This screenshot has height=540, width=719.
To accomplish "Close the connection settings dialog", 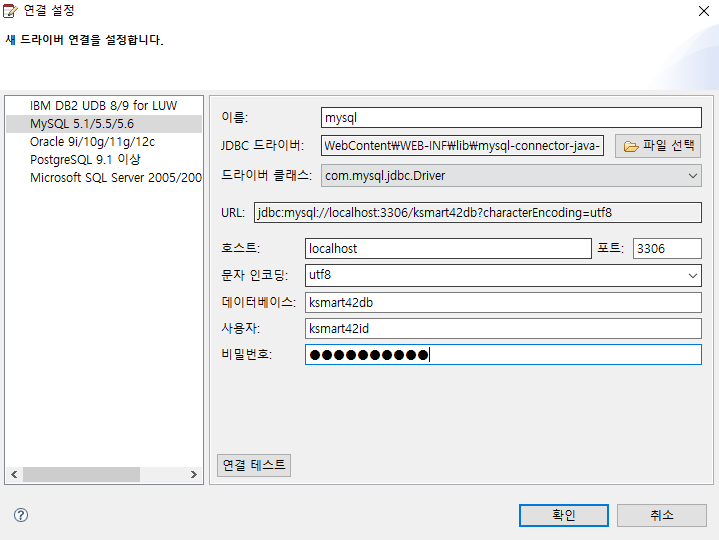I will [x=703, y=11].
